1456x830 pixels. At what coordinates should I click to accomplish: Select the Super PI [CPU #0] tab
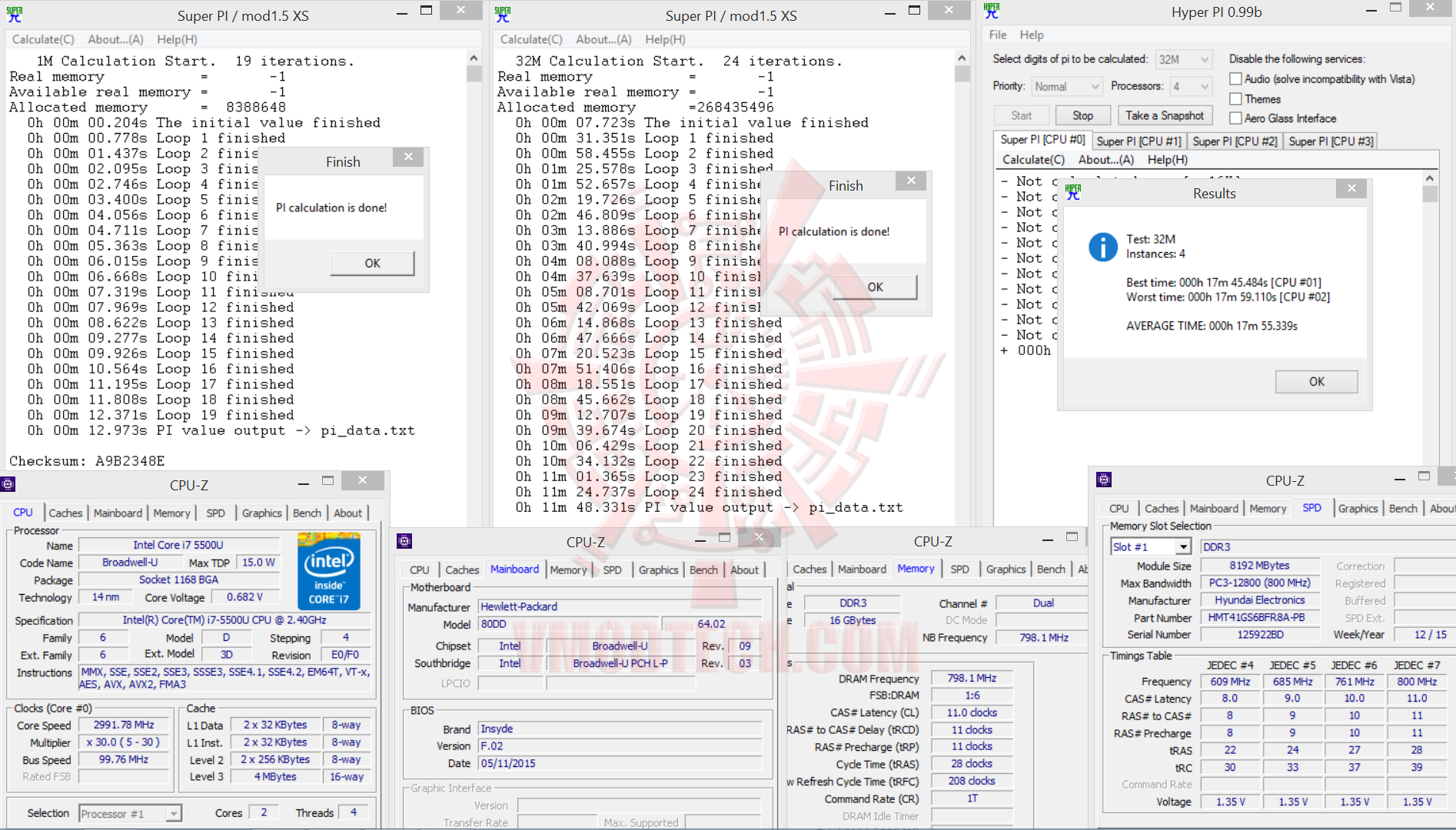pos(1042,140)
